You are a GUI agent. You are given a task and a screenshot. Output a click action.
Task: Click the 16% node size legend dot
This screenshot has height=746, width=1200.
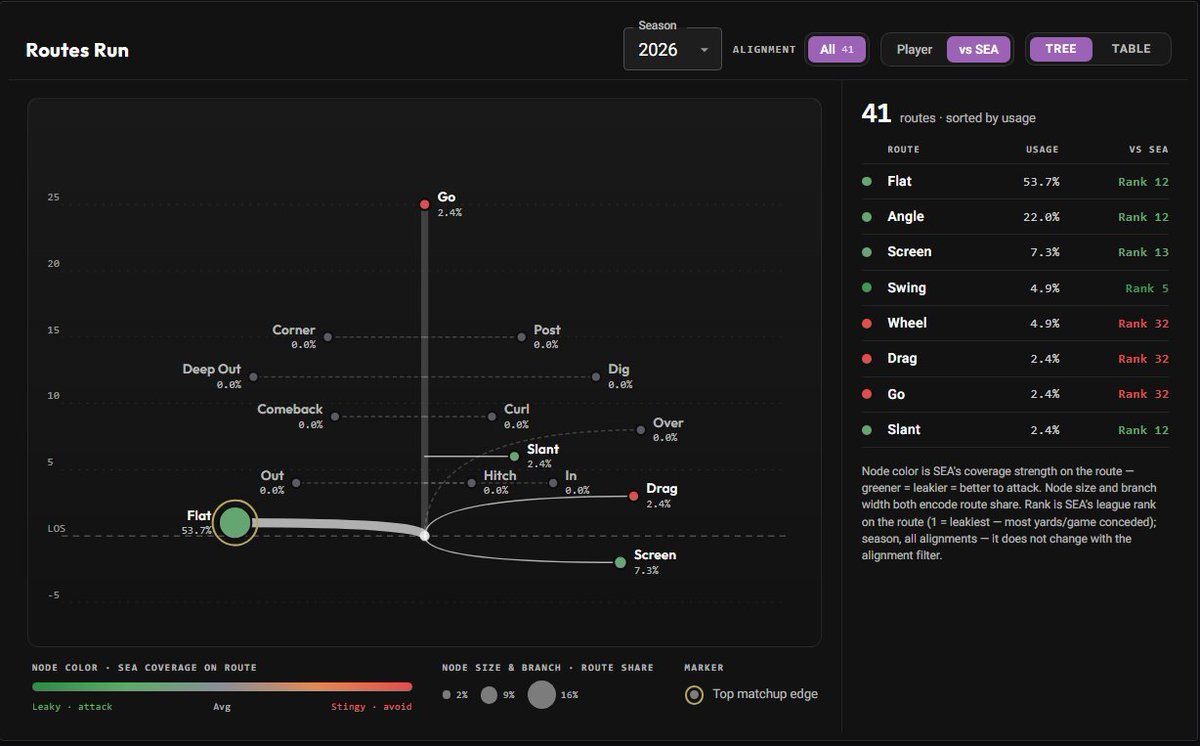(541, 694)
